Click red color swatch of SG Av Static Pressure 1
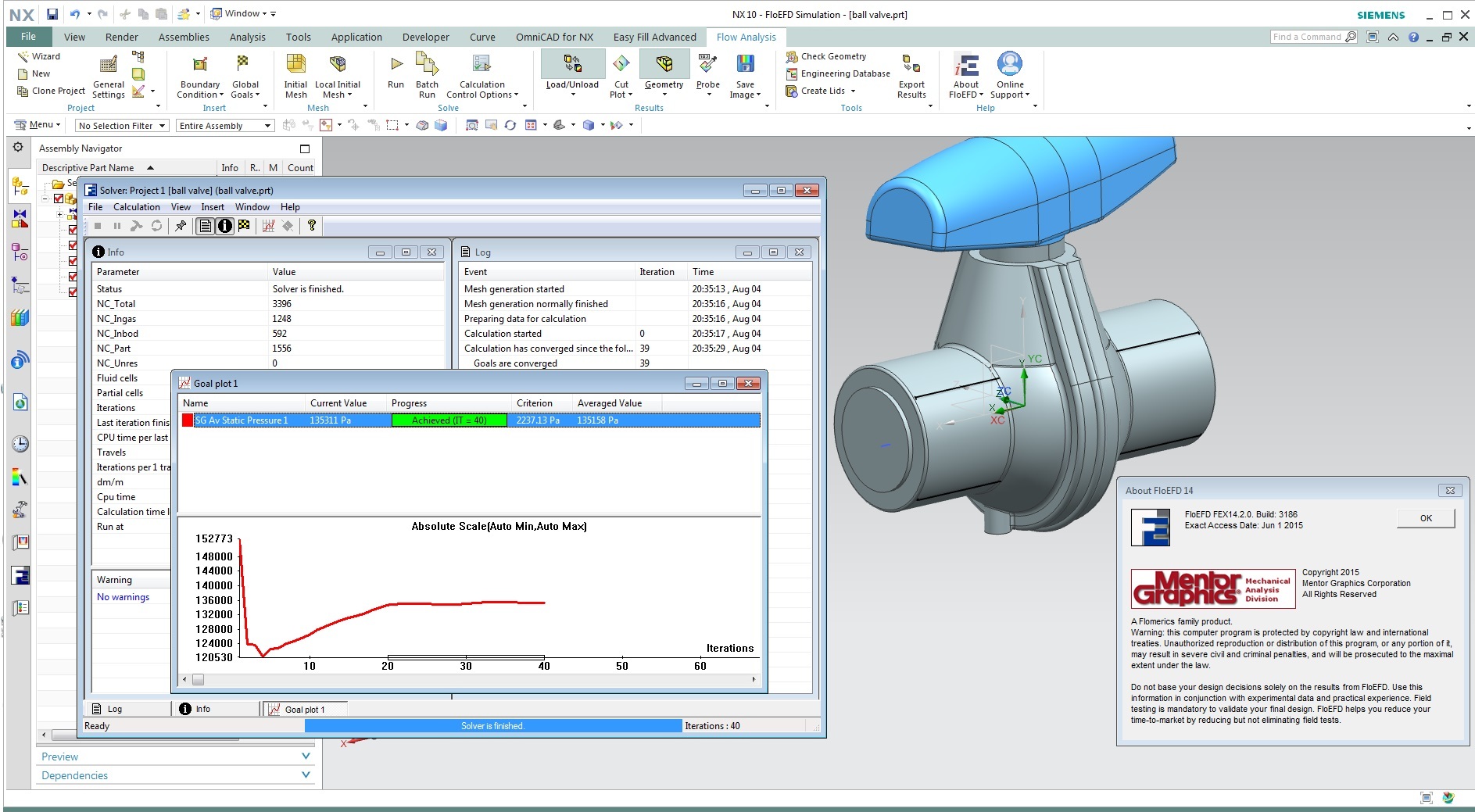The width and height of the screenshot is (1475, 812). [188, 420]
